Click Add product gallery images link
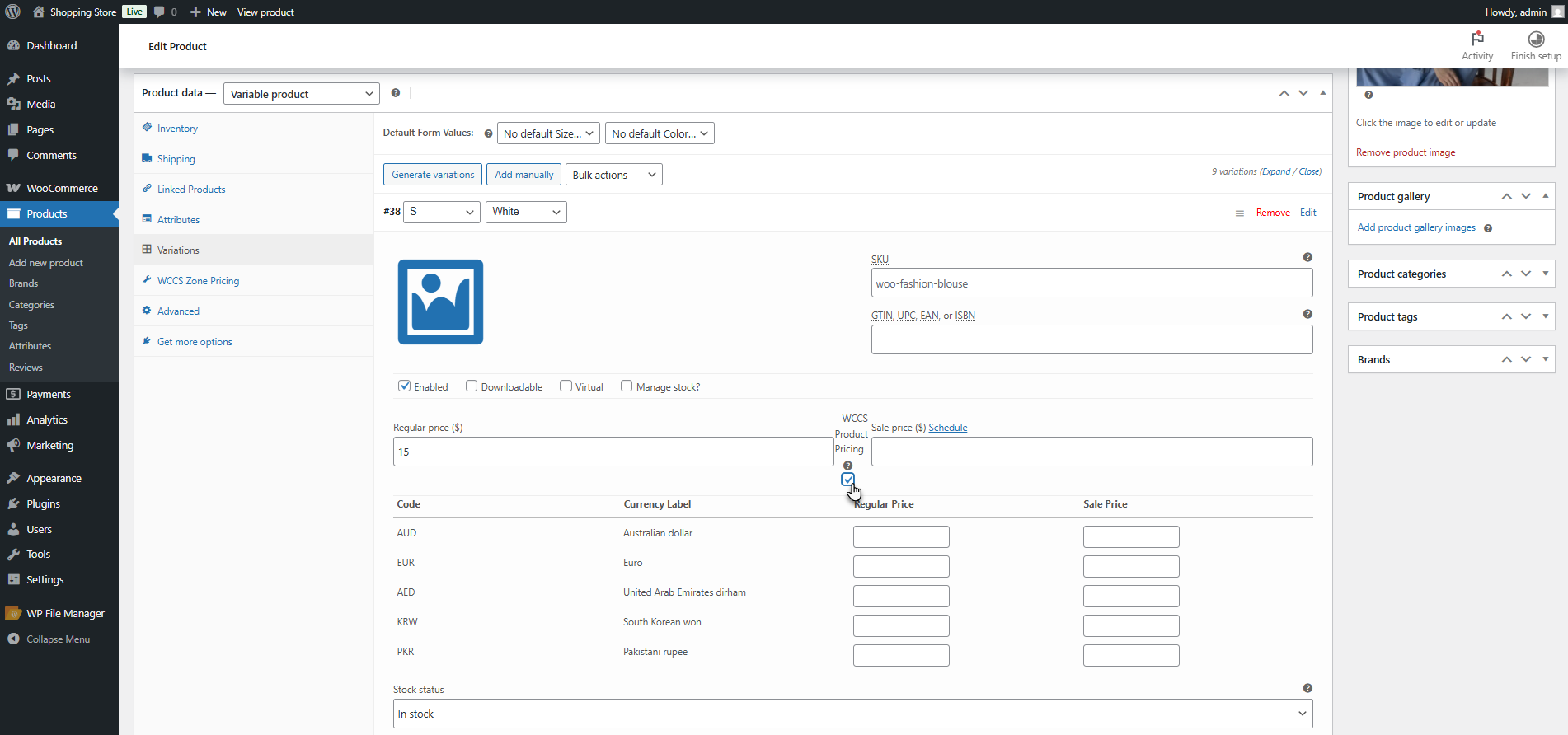Viewport: 1568px width, 735px height. [1416, 228]
